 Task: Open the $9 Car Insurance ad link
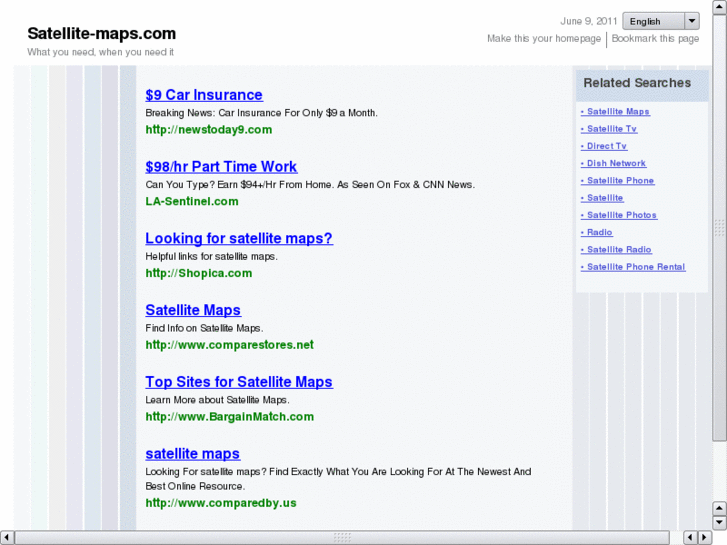coord(204,95)
